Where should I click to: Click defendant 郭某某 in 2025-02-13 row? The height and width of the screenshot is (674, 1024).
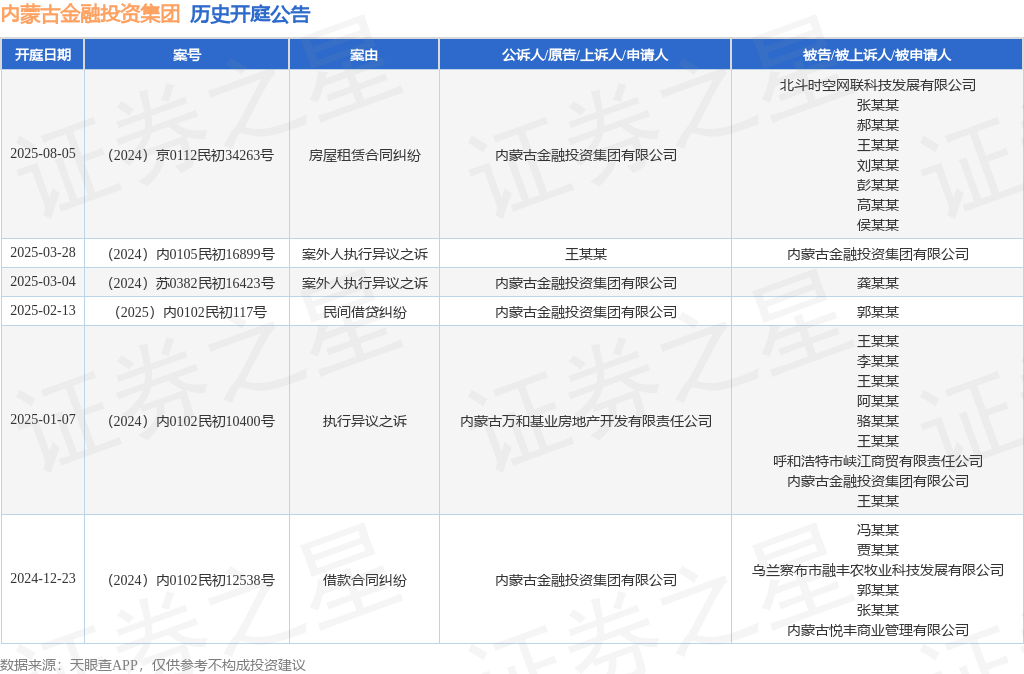[x=878, y=312]
